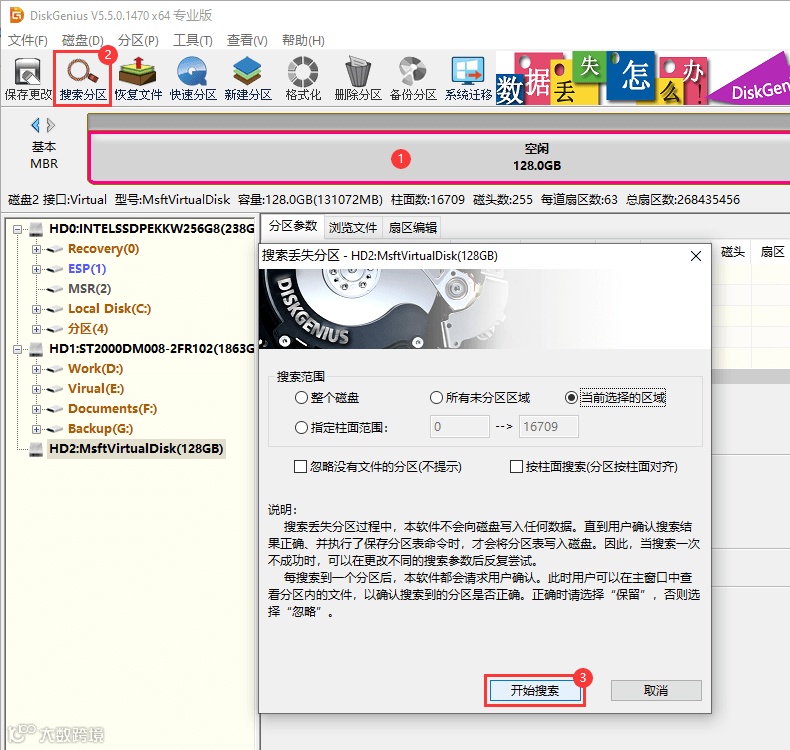
Task: Click the HD0 INTEL SSD disk icon
Action: click(x=36, y=229)
